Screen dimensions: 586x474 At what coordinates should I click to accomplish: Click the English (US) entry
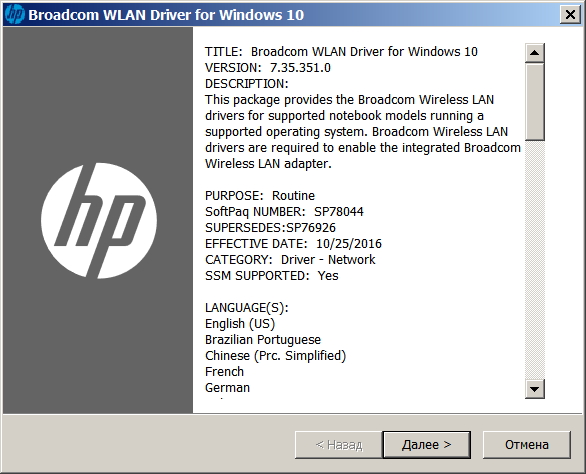240,324
